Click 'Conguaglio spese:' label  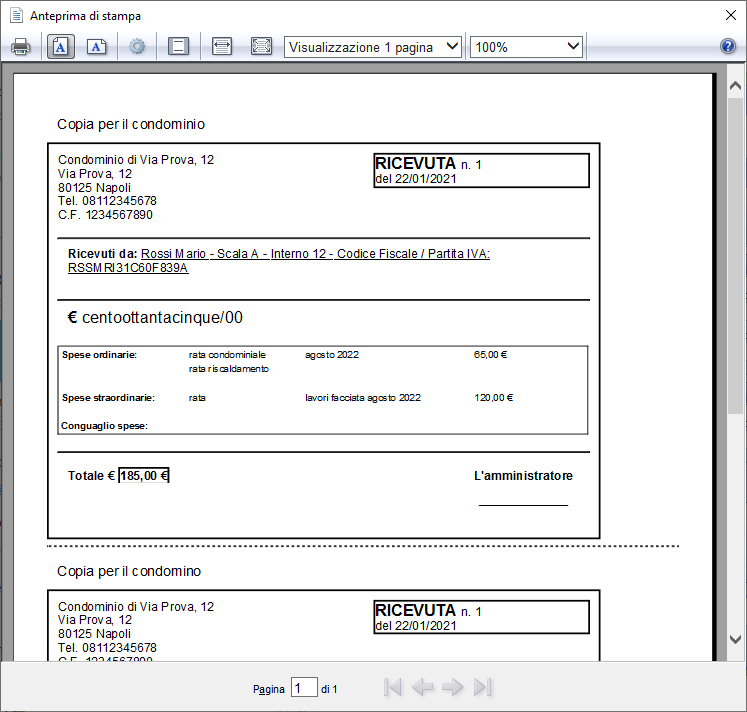104,426
